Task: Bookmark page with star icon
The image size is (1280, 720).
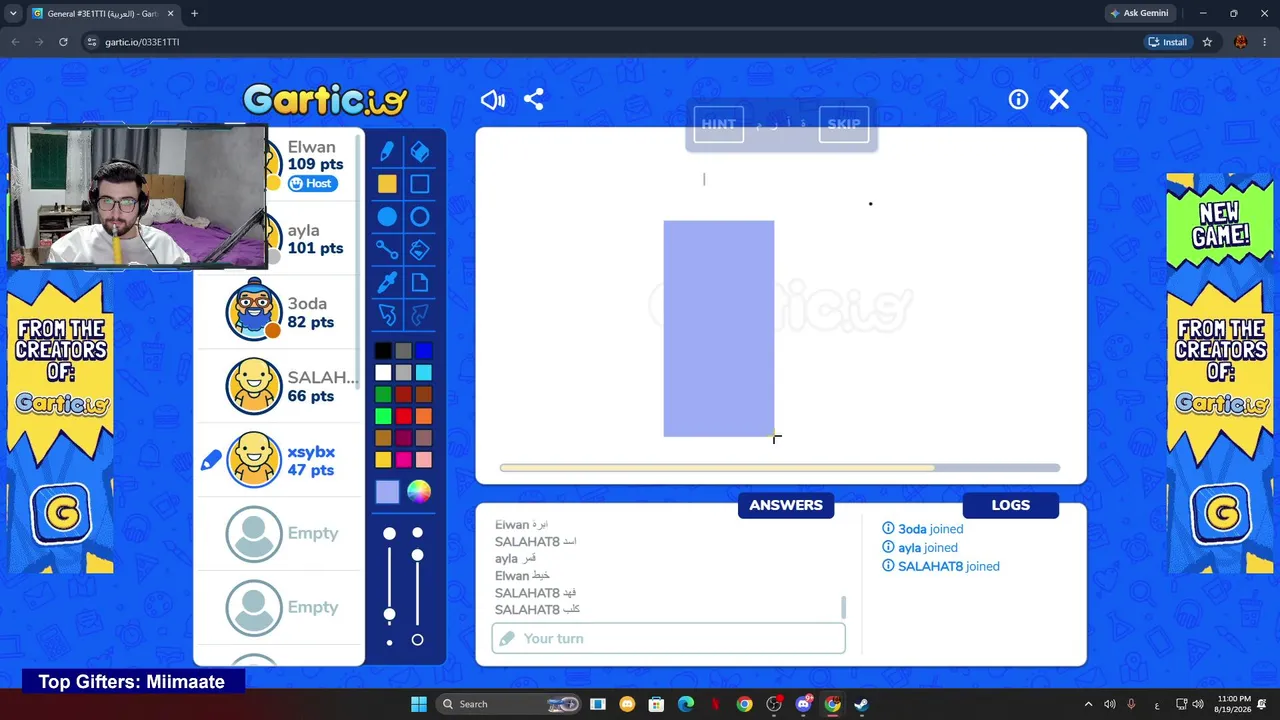Action: [x=1207, y=42]
